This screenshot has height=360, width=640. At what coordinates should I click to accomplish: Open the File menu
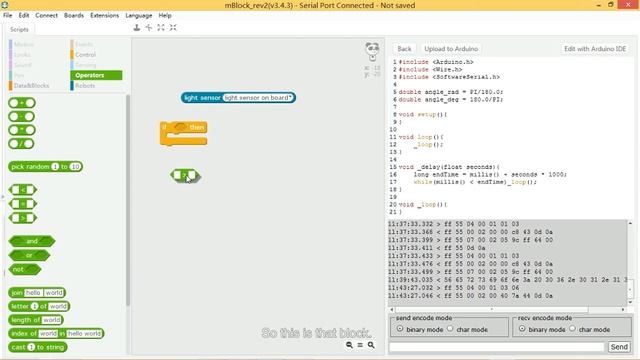8,16
